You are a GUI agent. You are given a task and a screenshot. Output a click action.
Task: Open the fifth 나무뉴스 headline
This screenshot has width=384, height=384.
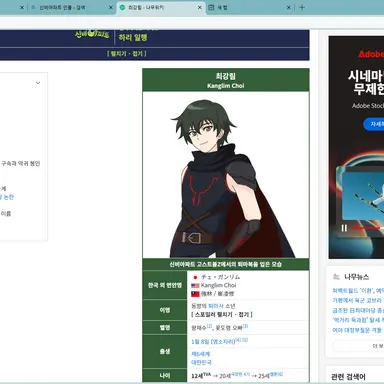[358, 330]
